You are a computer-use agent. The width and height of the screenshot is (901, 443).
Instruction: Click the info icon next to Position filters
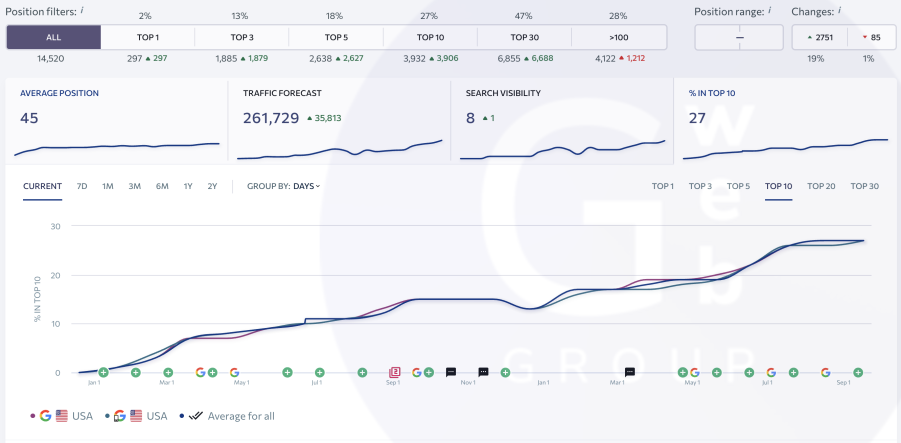tap(82, 10)
